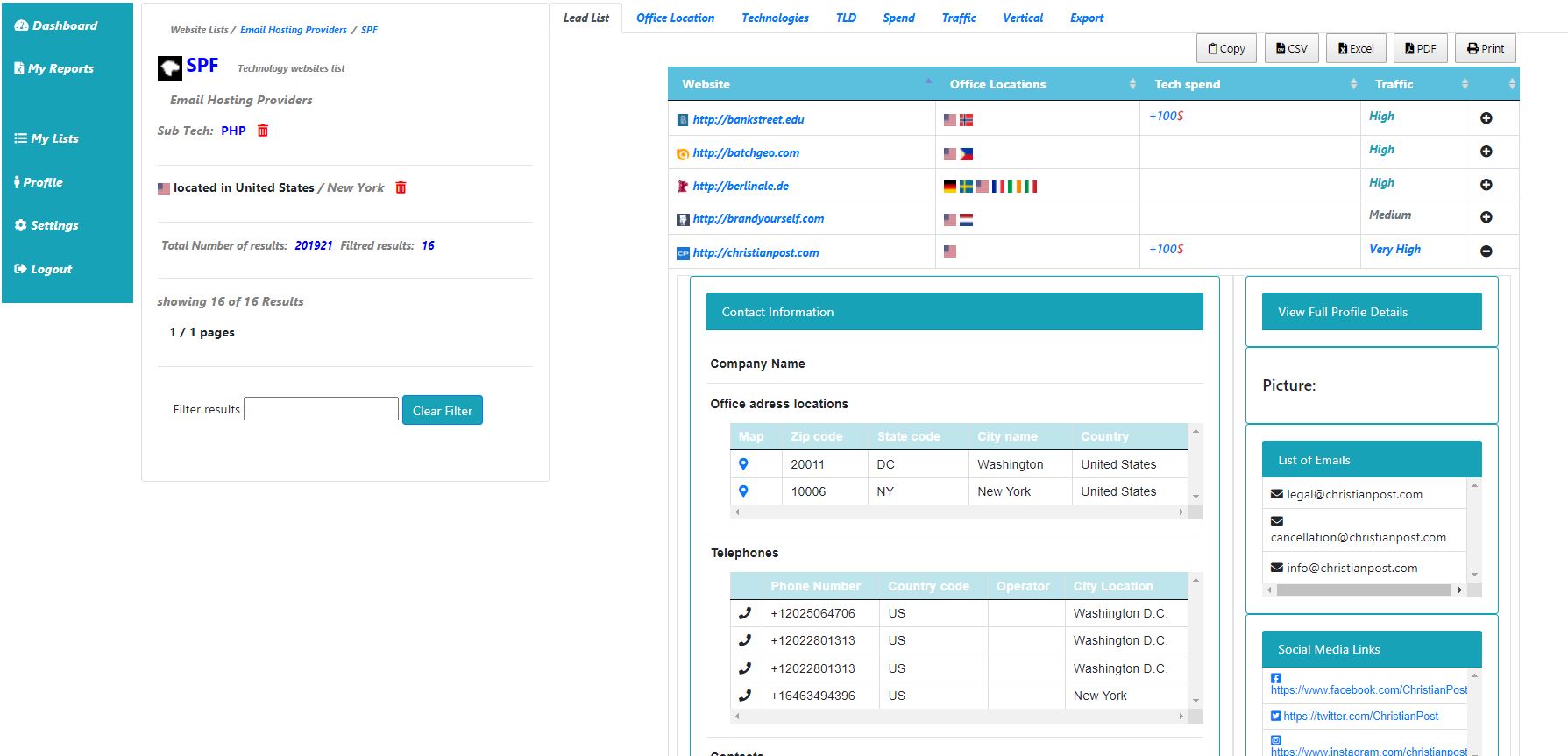Image resolution: width=1568 pixels, height=756 pixels.
Task: Sort by Office Locations column
Action: [x=1038, y=84]
